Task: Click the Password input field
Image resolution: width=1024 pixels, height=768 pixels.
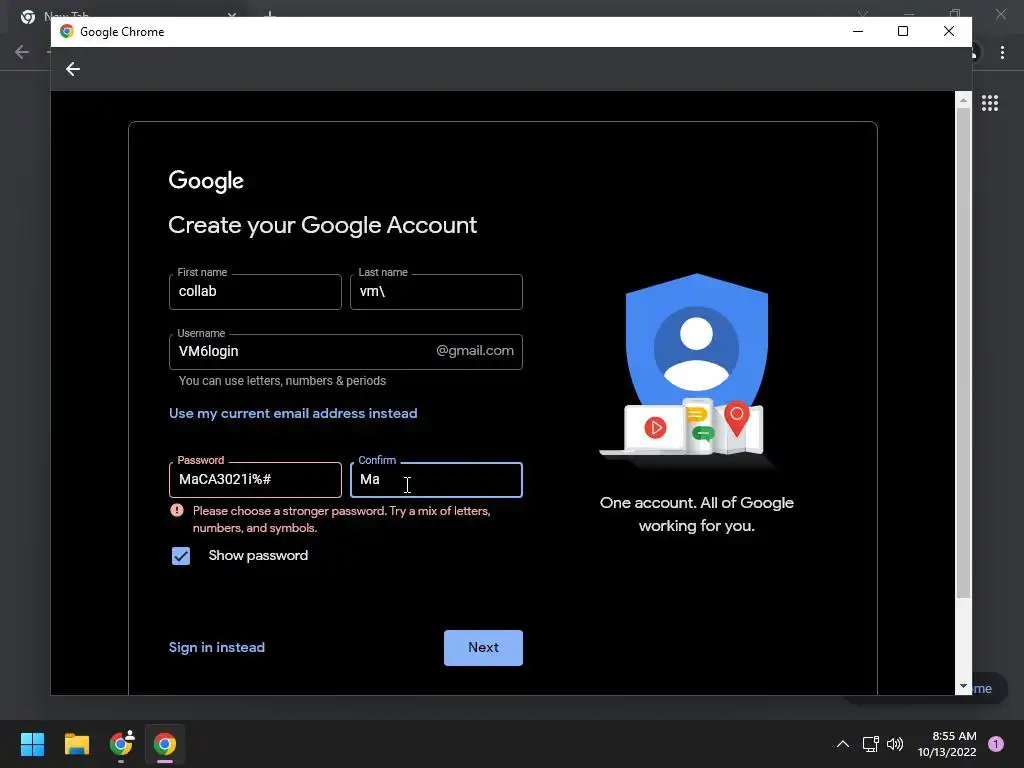Action: coord(255,480)
